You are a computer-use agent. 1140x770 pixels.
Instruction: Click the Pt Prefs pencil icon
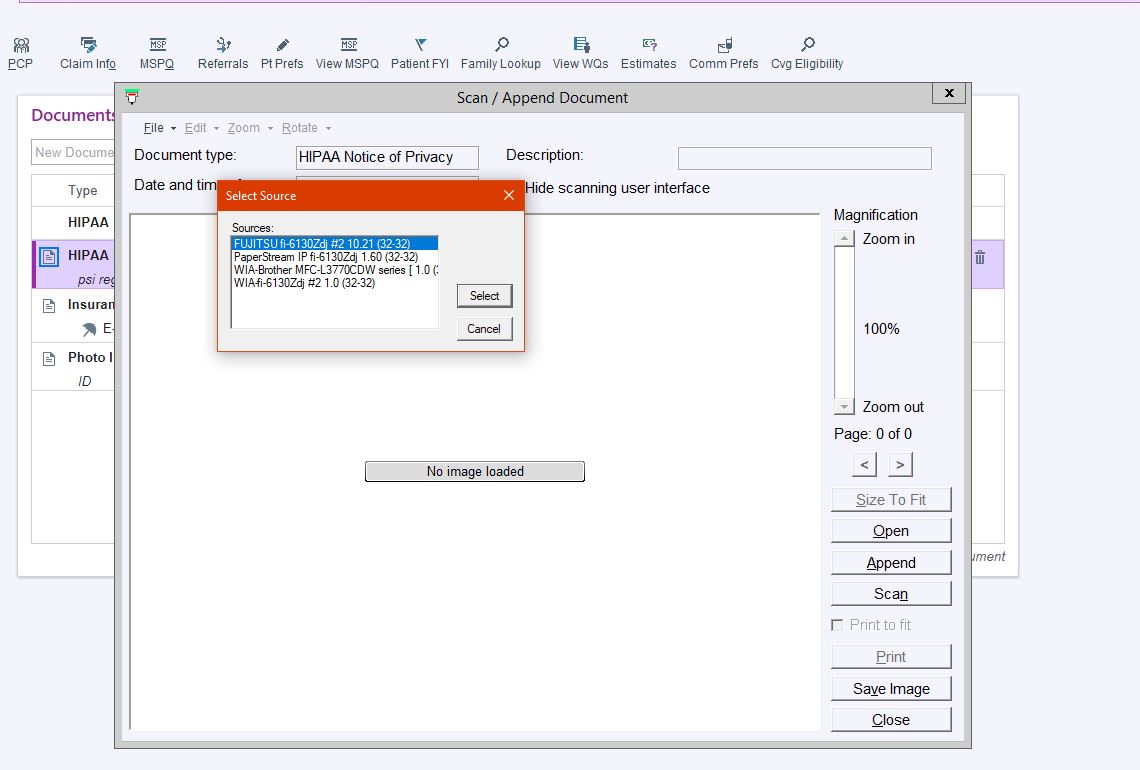(282, 45)
